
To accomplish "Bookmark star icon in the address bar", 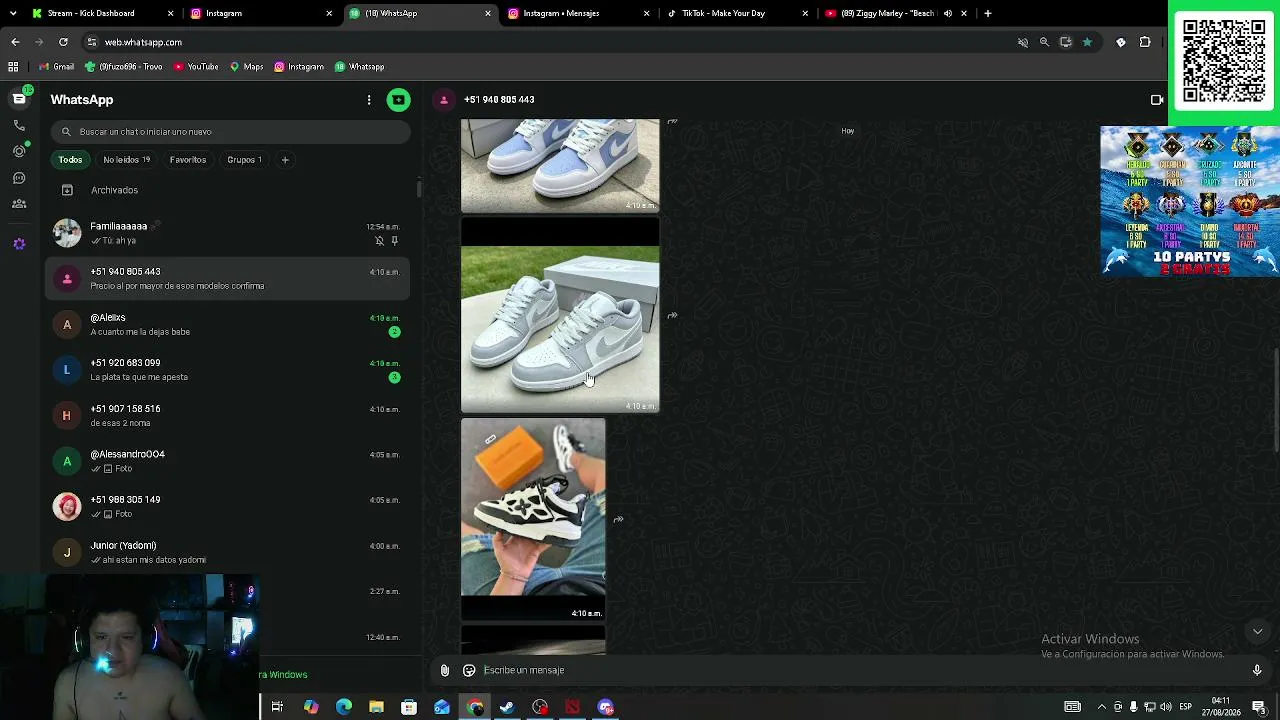I will click(1087, 42).
